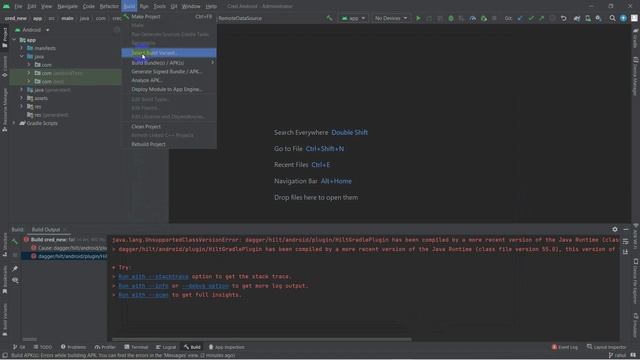Expand the java (generated) folder
Image resolution: width=640 pixels, height=360 pixels.
[x=22, y=90]
